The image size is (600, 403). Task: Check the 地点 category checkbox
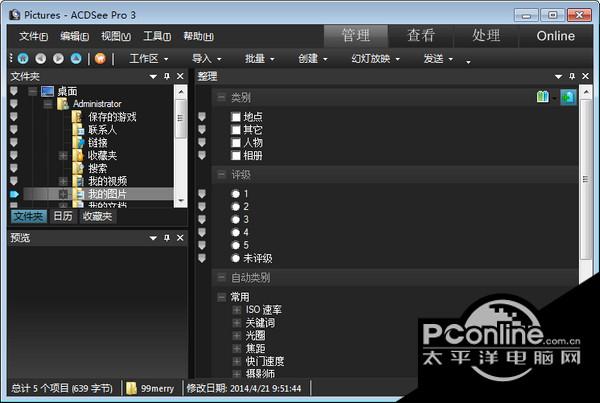tap(236, 117)
